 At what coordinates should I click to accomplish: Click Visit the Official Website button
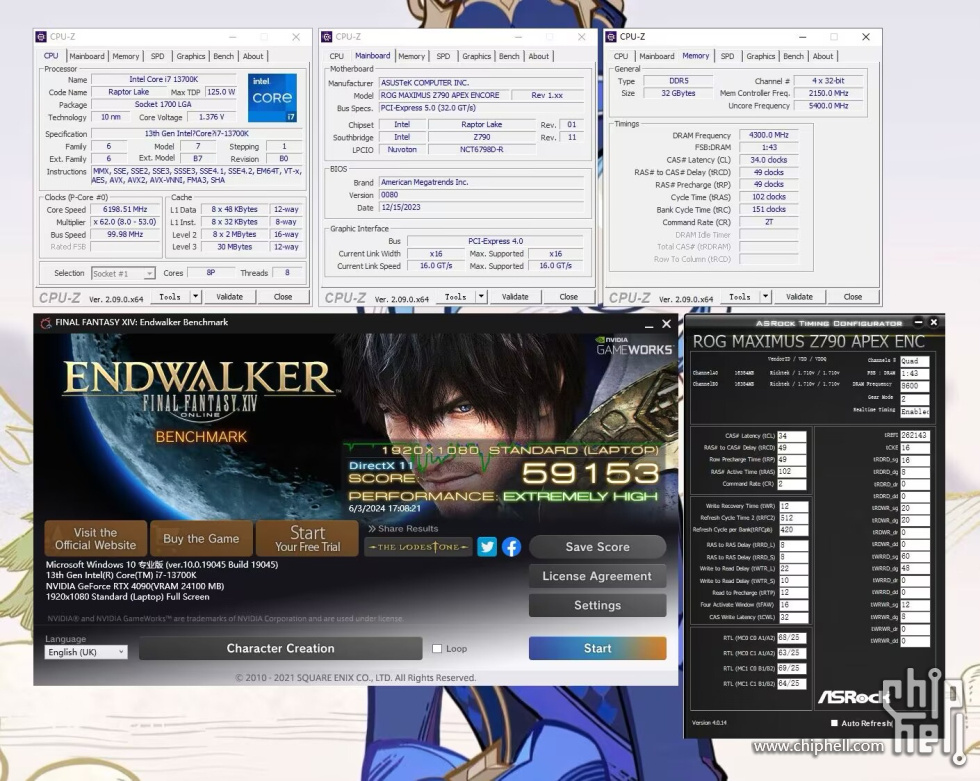(96, 539)
